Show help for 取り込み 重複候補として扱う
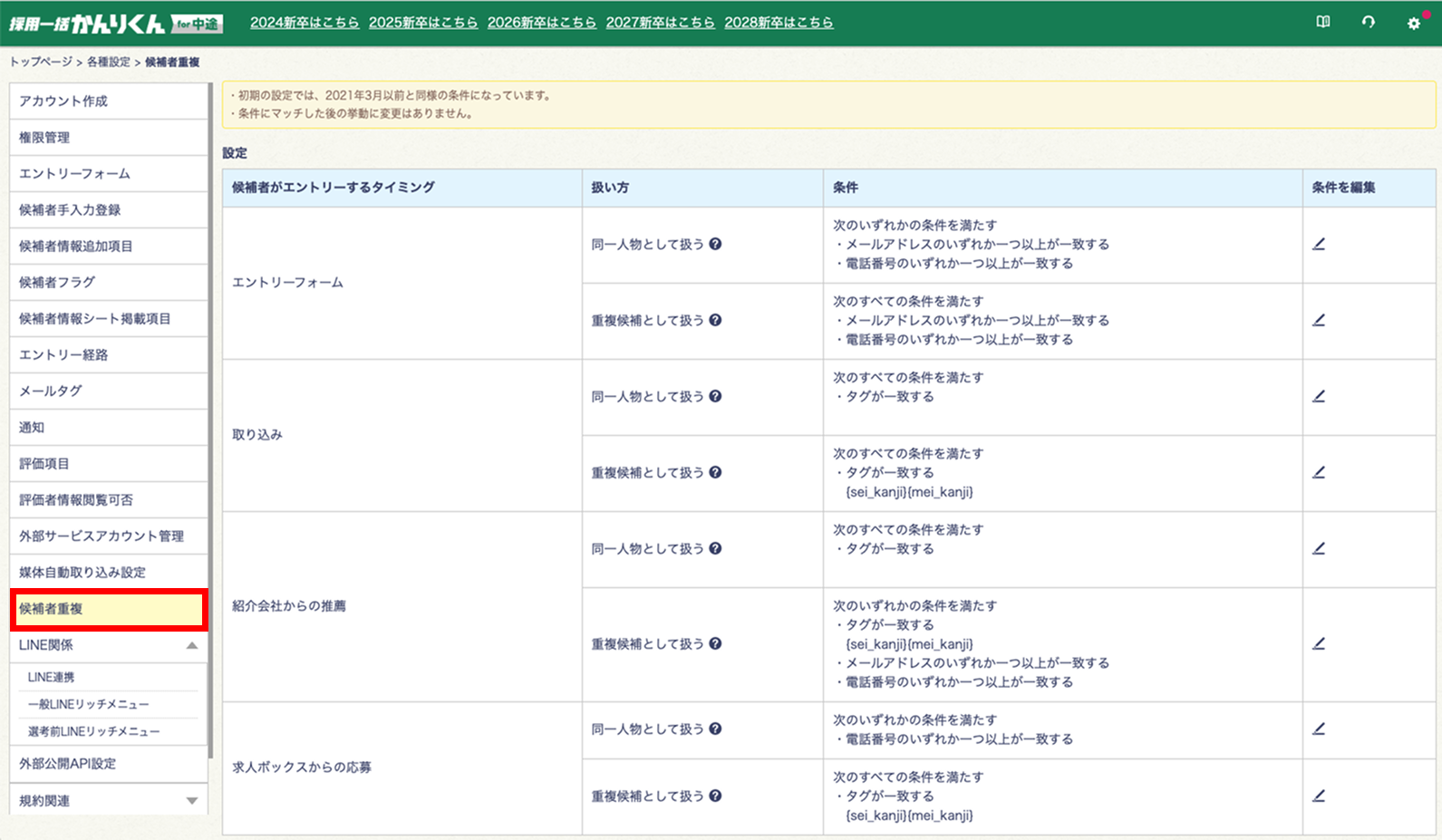 click(715, 472)
